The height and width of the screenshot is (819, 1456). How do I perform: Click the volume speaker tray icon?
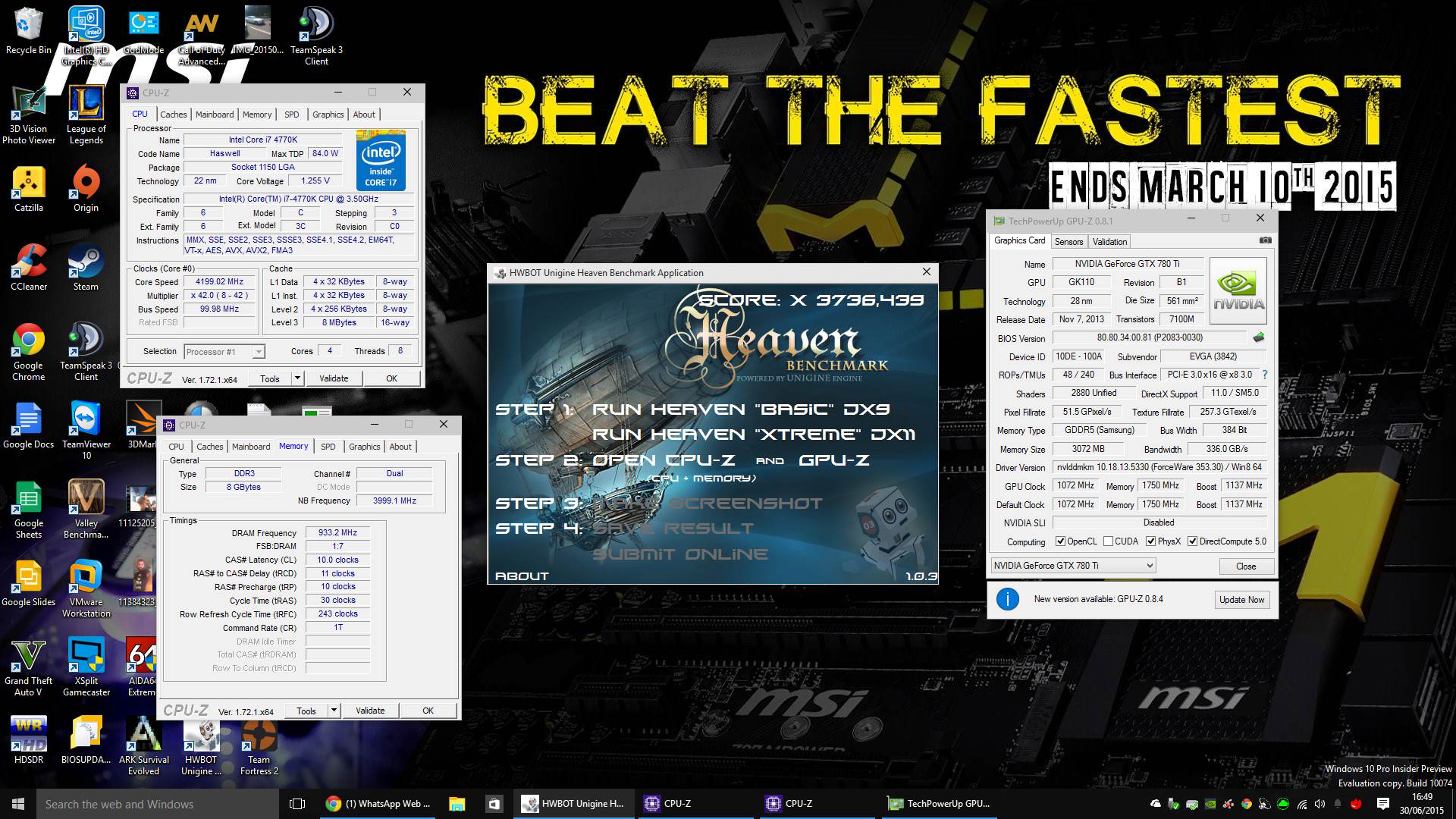point(1320,804)
